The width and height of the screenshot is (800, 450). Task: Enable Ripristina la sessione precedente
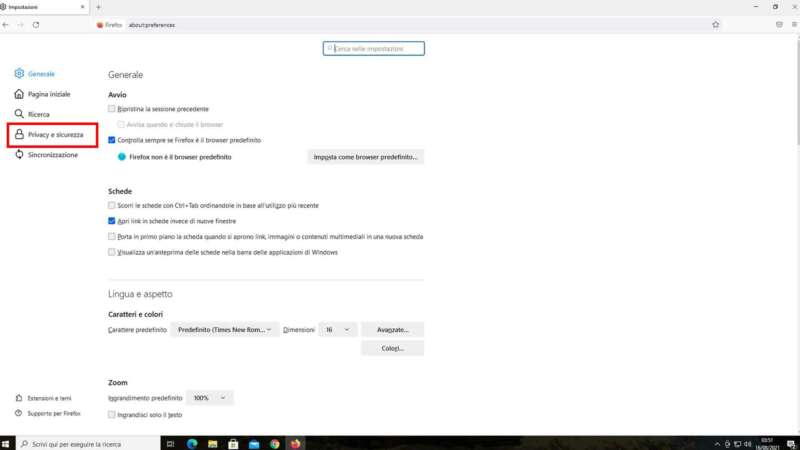pos(112,109)
